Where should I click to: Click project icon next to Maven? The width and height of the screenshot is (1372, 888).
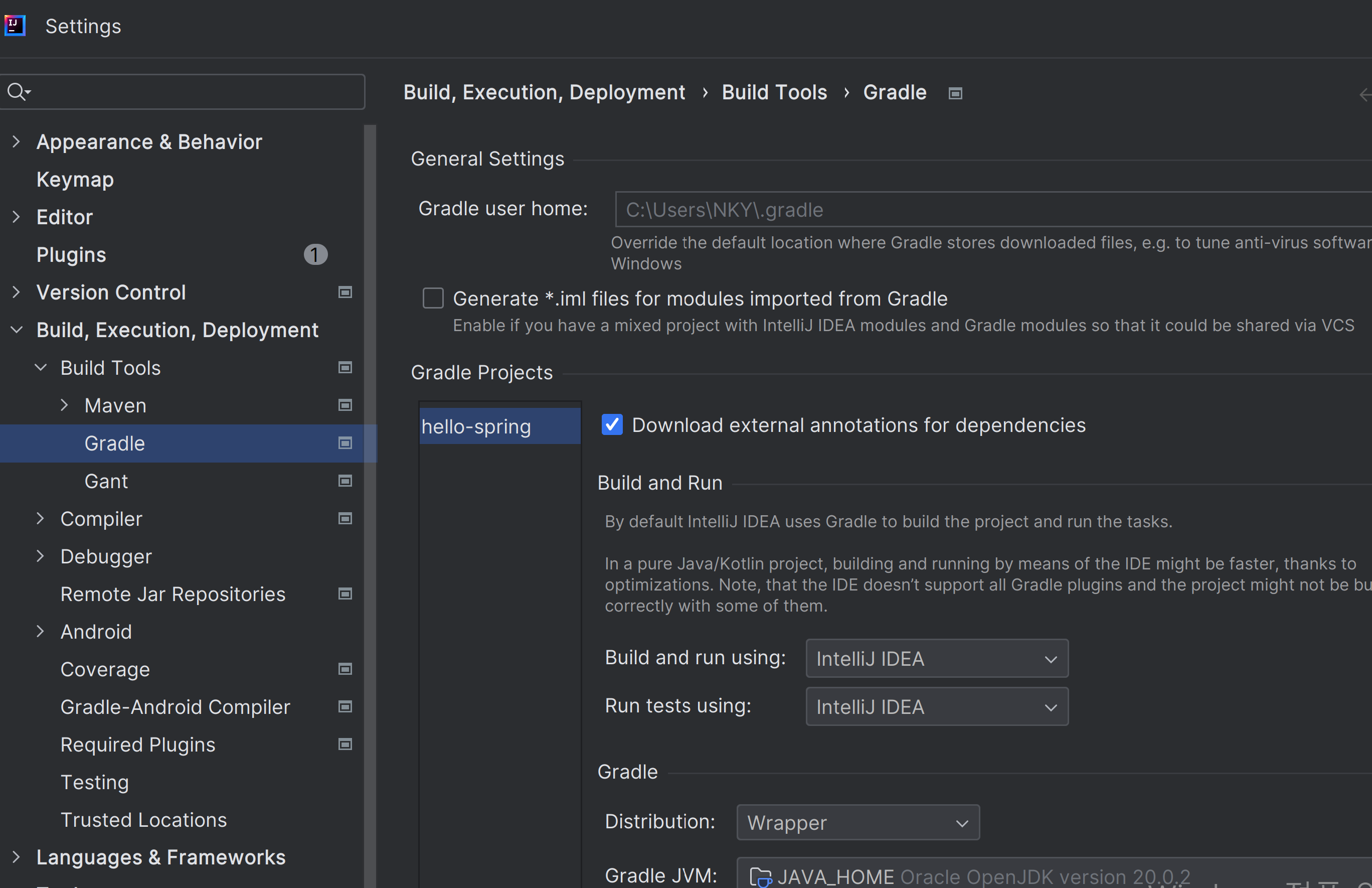[x=345, y=405]
